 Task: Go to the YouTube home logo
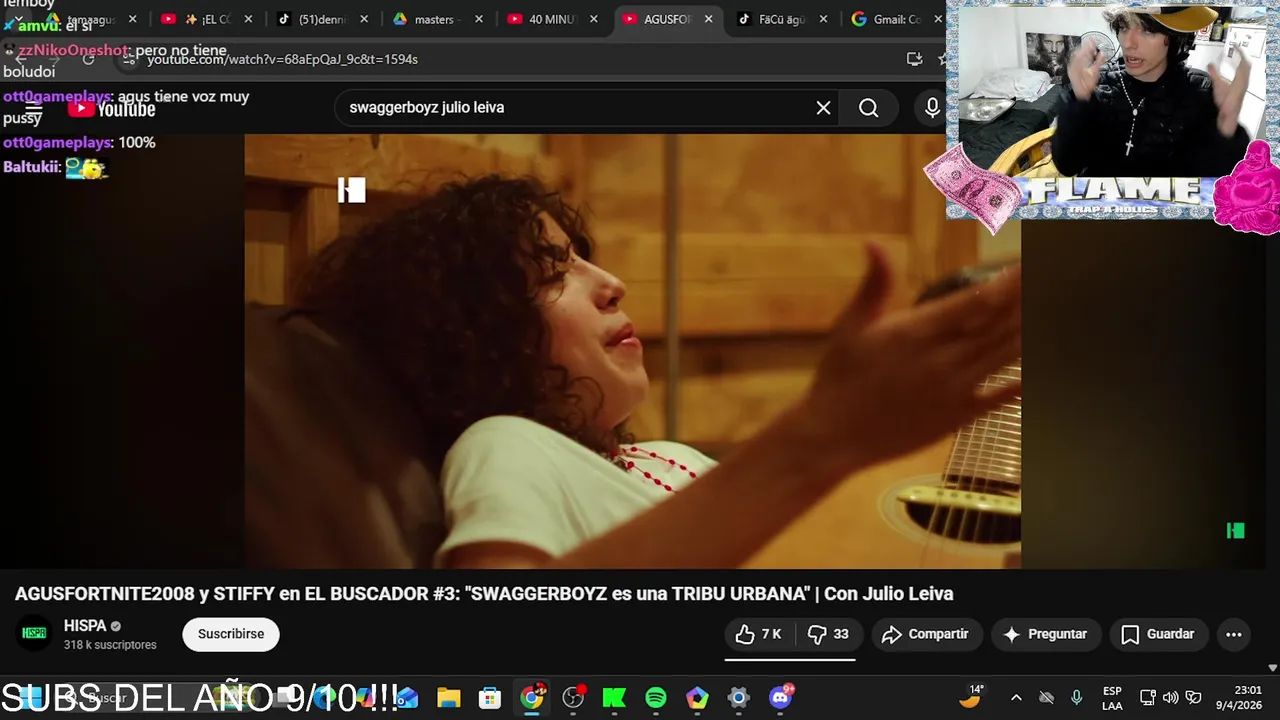[x=111, y=109]
